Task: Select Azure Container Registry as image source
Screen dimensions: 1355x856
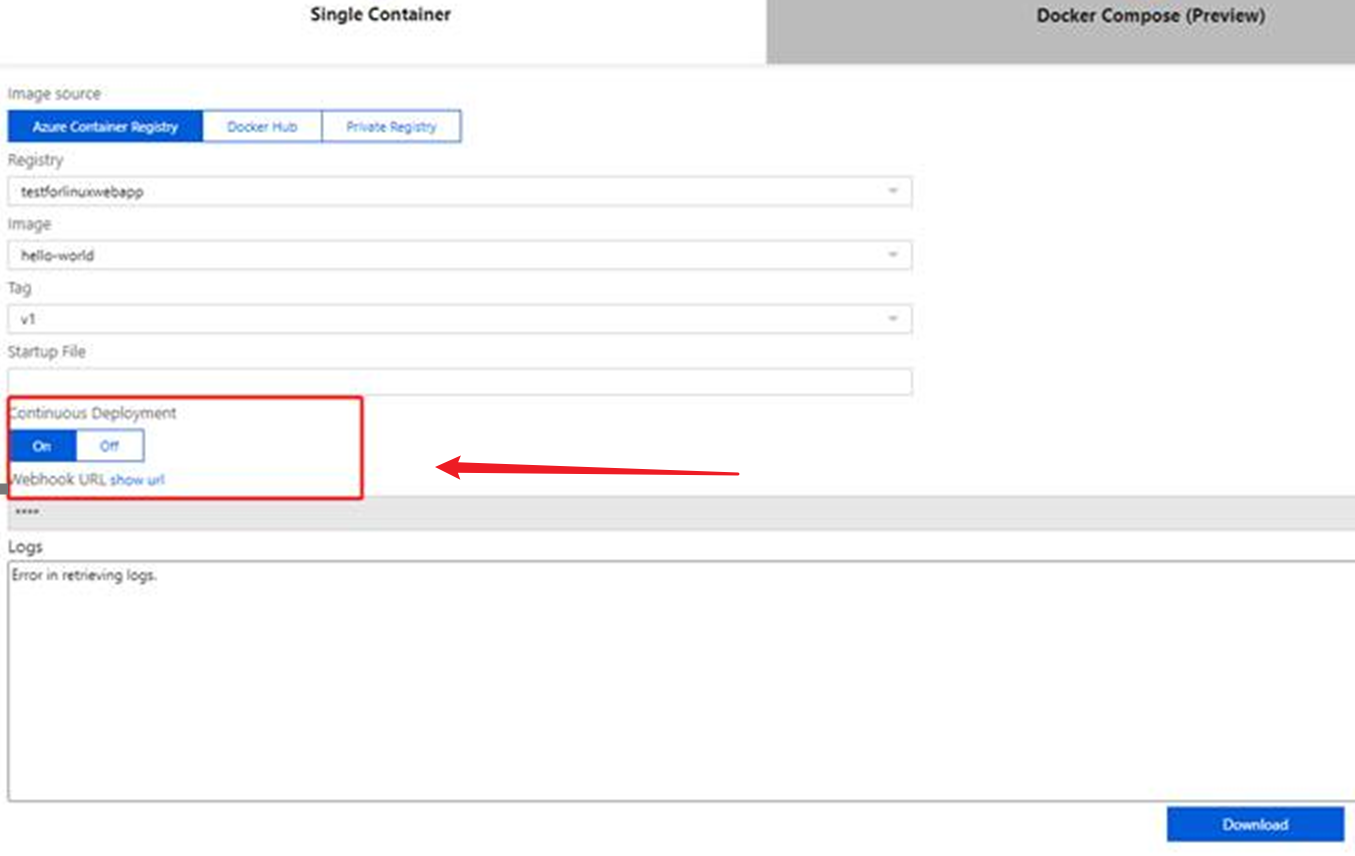Action: 105,127
